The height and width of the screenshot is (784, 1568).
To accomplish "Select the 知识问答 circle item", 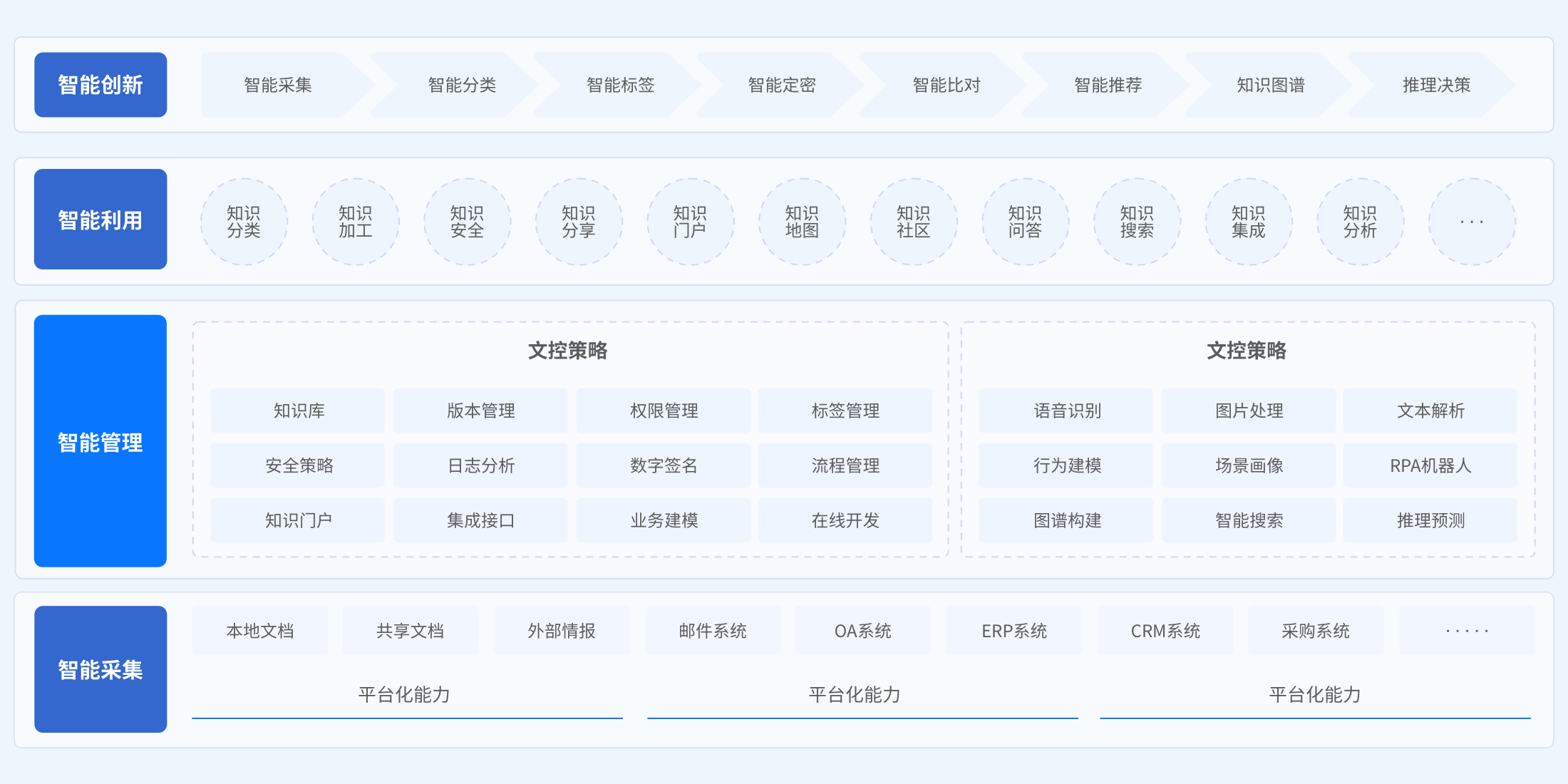I will pos(1025,222).
